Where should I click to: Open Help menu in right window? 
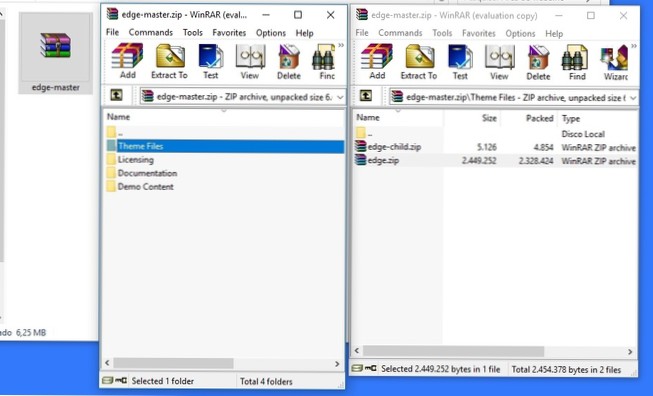[x=554, y=33]
